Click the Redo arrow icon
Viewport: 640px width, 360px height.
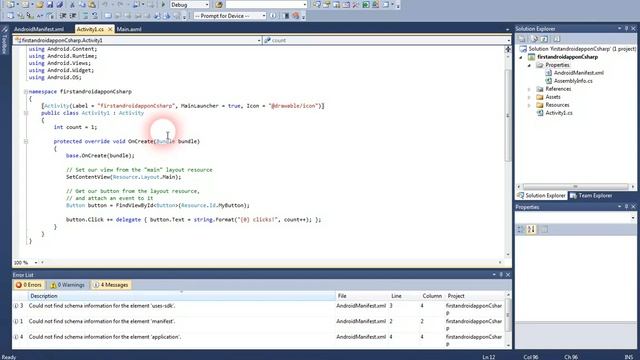121,4
